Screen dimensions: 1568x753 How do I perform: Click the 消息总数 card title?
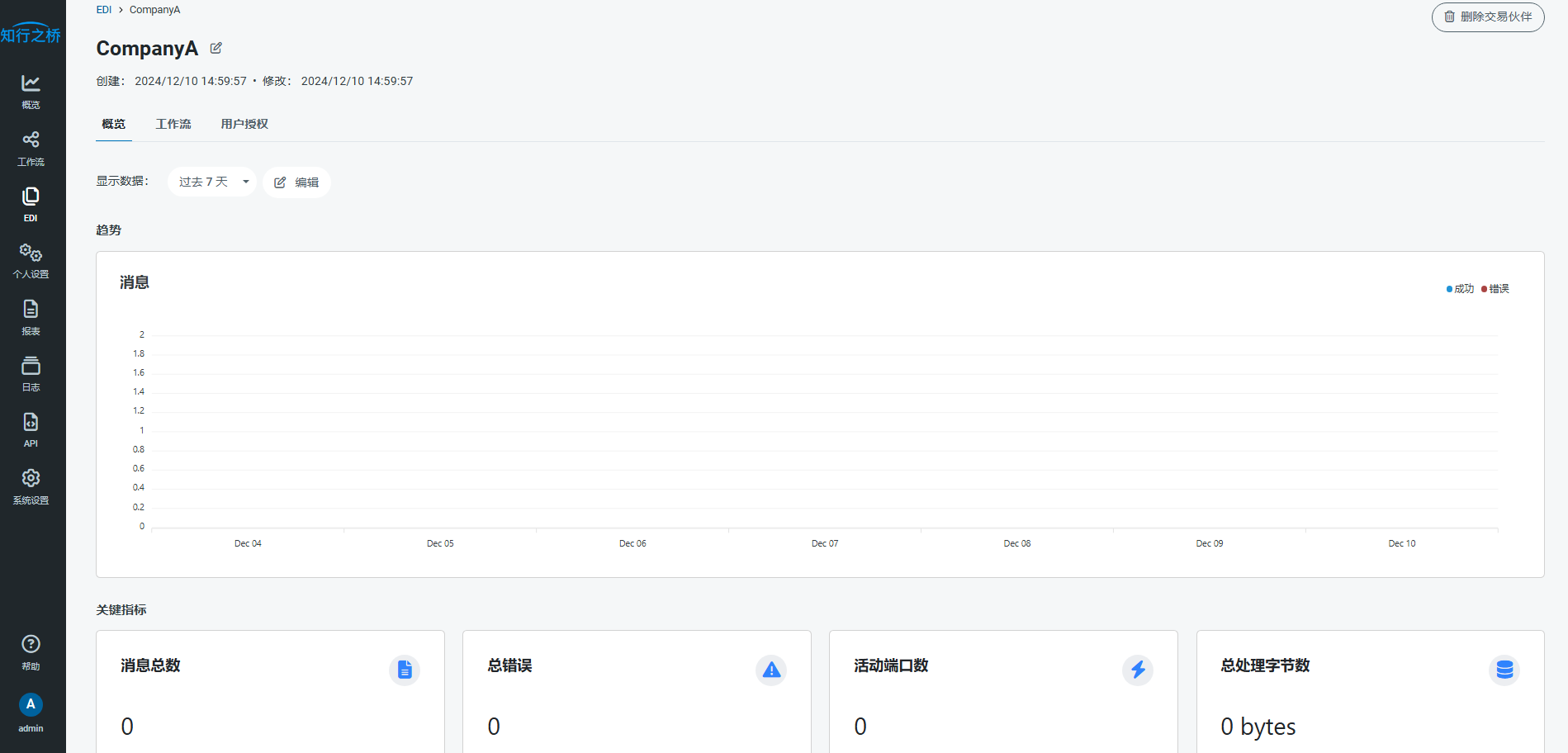coord(150,665)
